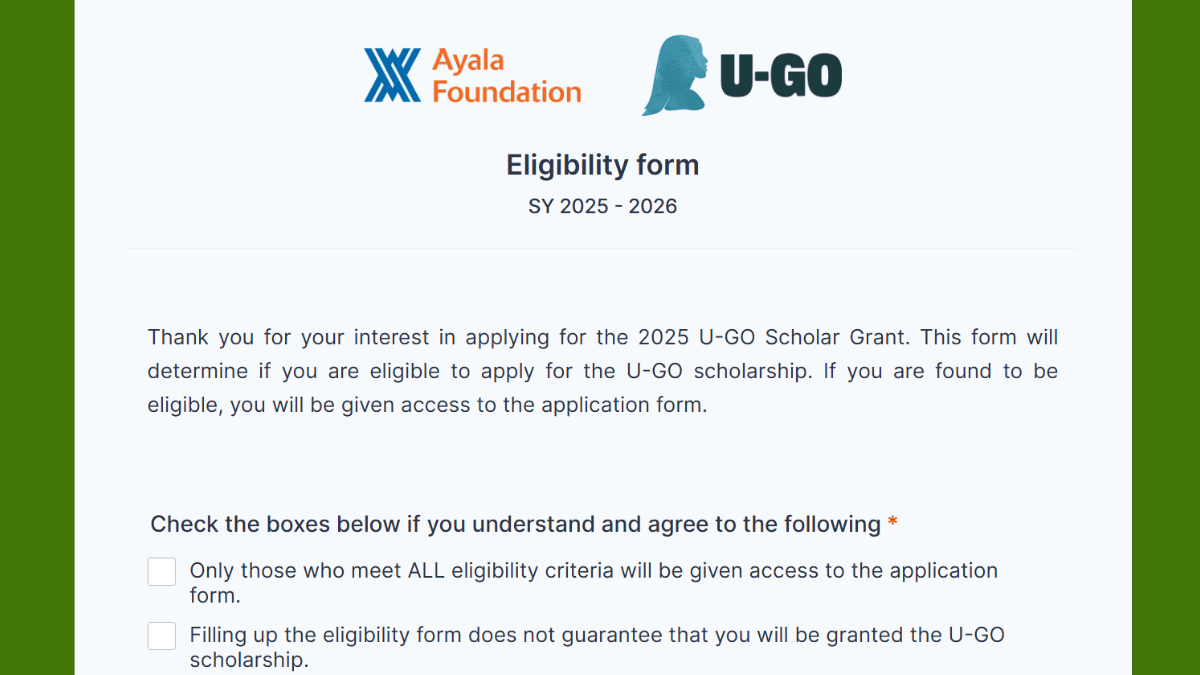Click the horizontal divider under the header

pos(603,249)
